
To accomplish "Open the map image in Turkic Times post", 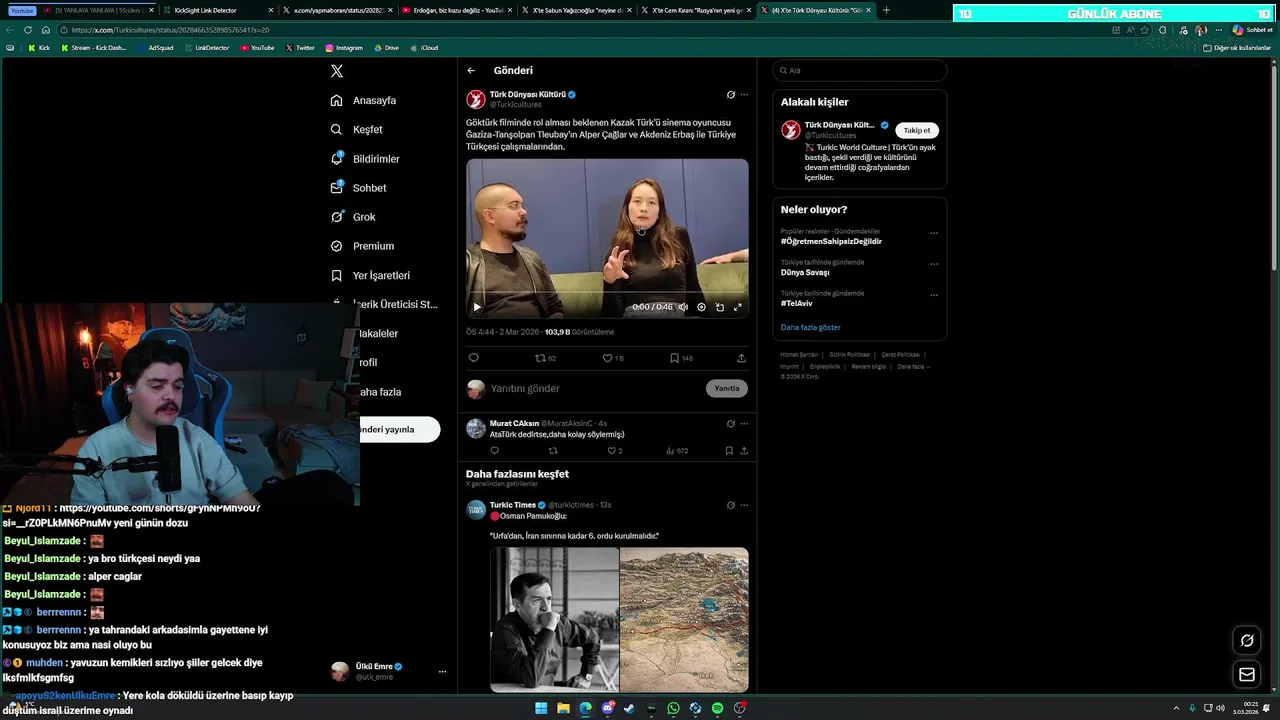I will click(684, 620).
